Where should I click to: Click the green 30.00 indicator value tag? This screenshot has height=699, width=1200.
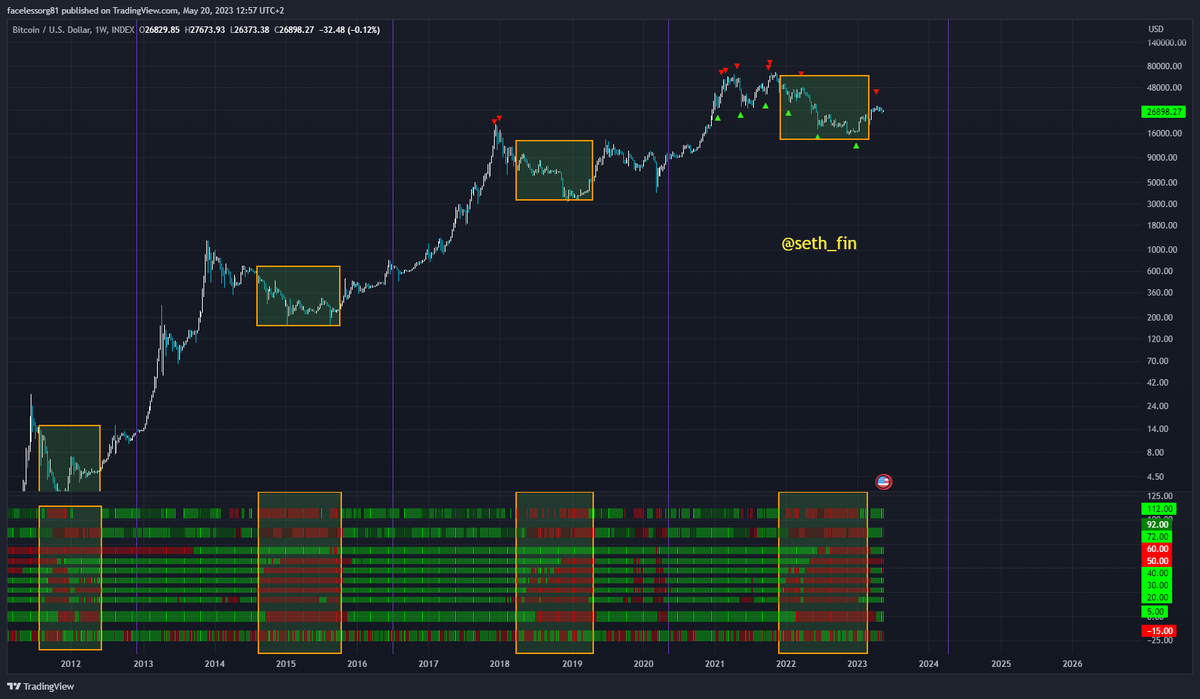pos(1158,586)
